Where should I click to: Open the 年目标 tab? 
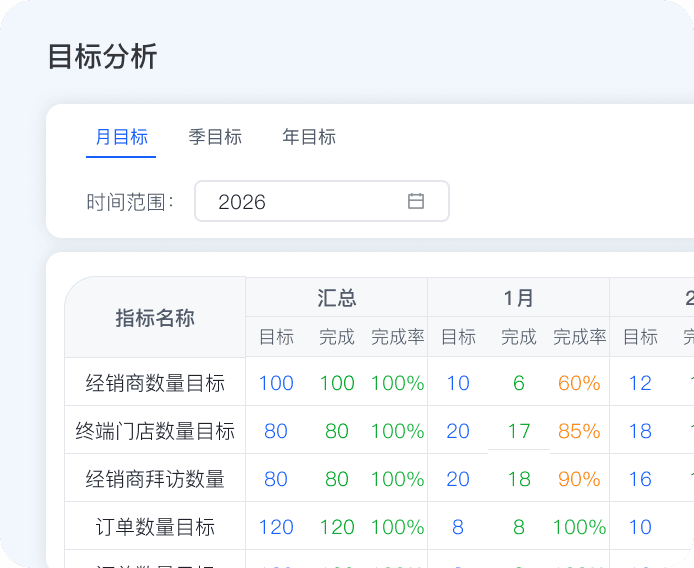pos(309,137)
